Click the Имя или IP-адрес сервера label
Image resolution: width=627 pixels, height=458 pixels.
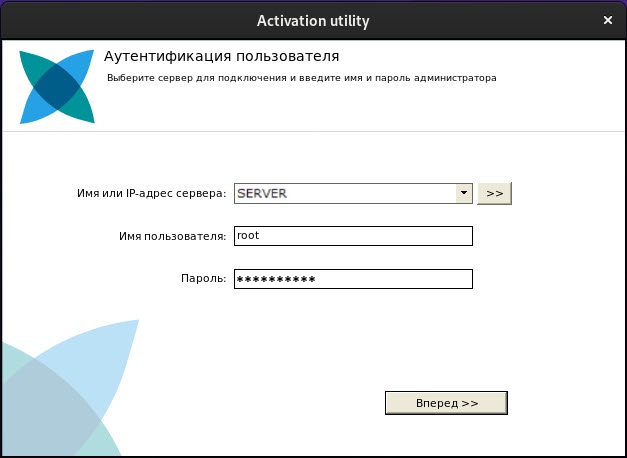pos(151,193)
